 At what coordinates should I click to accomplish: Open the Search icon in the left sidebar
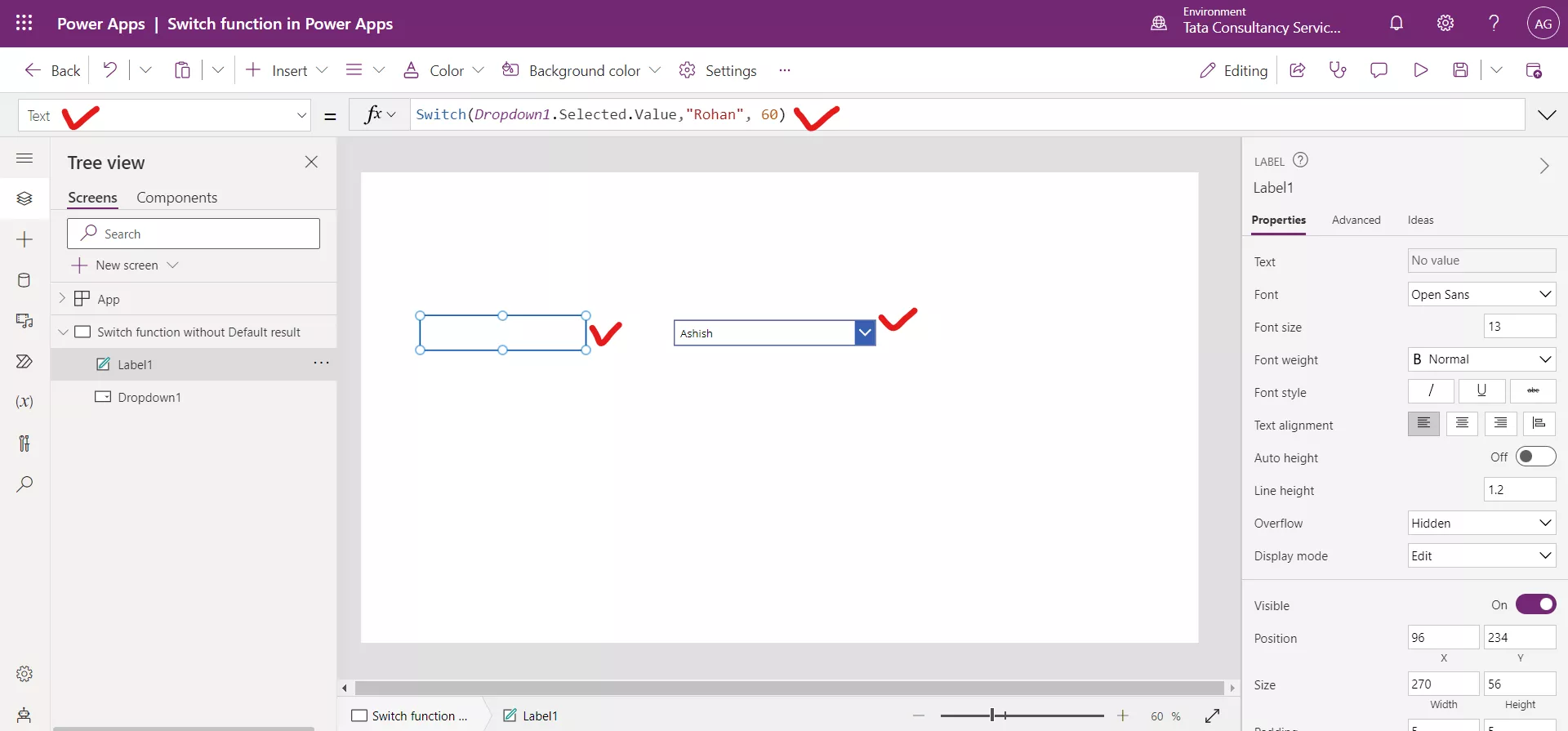pos(24,484)
